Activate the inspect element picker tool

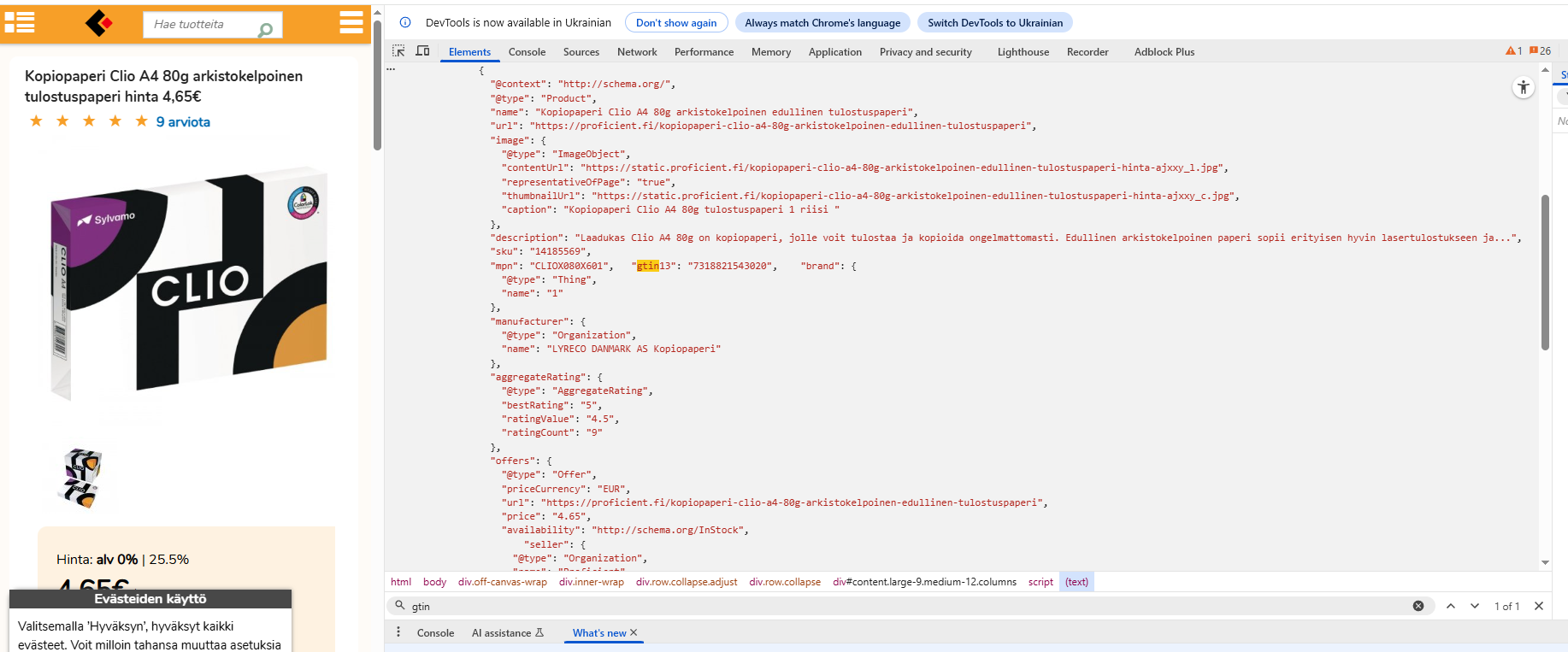click(398, 51)
